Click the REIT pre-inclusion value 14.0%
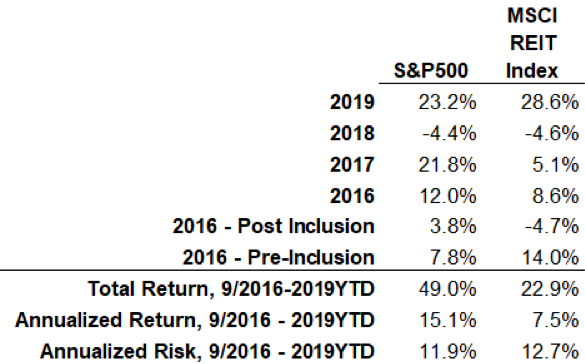Screen dimensions: 585x364 tap(550, 257)
